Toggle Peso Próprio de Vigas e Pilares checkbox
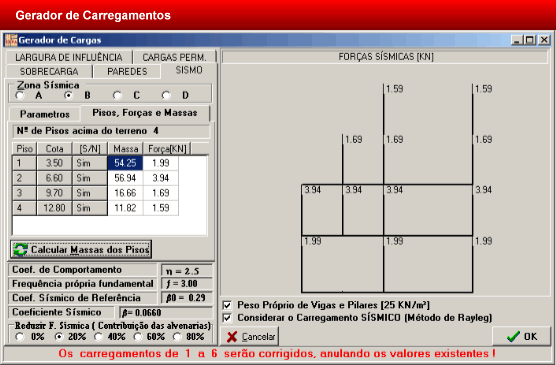The width and height of the screenshot is (556, 365). pyautogui.click(x=227, y=305)
